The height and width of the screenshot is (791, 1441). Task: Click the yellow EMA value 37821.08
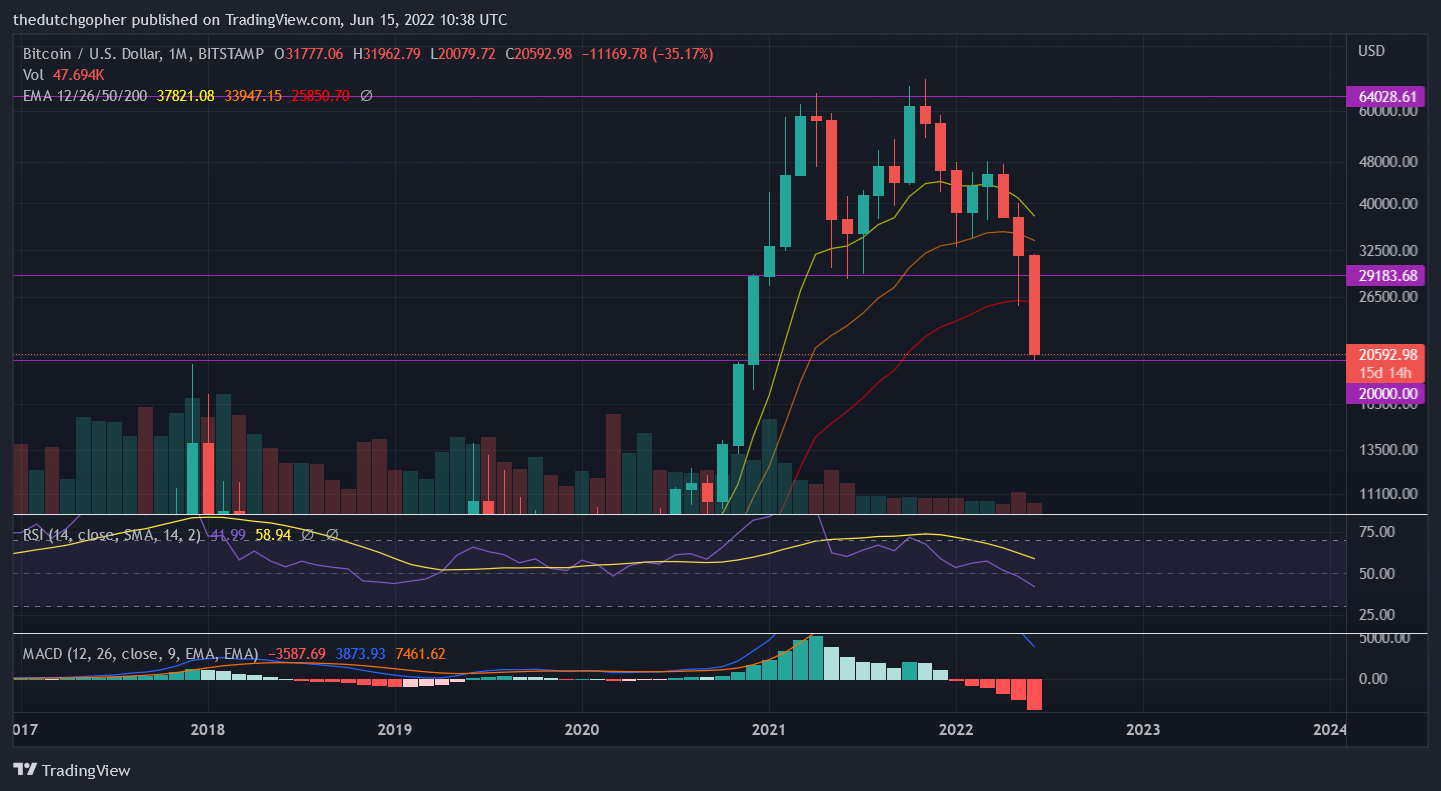[186, 96]
